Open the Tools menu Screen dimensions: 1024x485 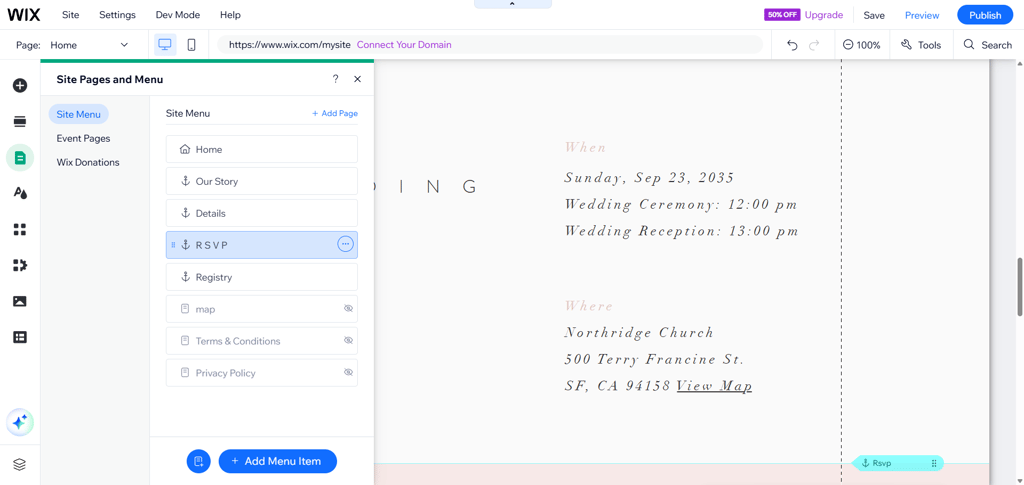click(921, 45)
